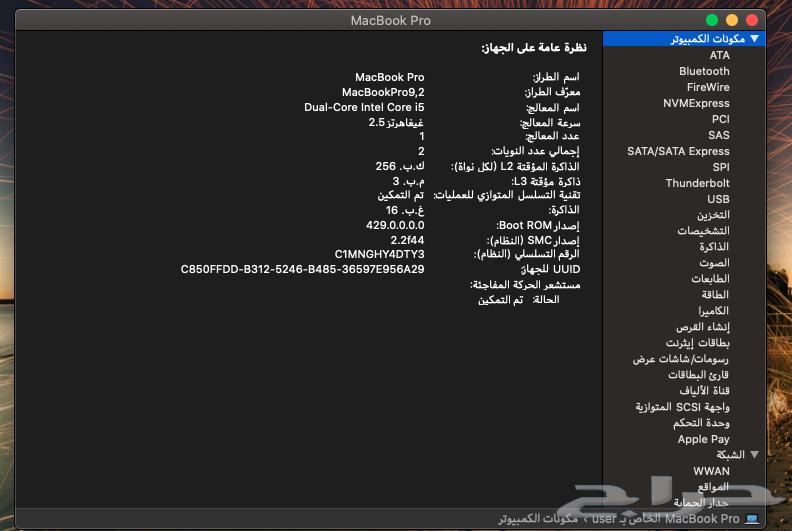Screen dimensions: 792x531
Task: Open the الطابعات printers section
Action: coord(710,279)
